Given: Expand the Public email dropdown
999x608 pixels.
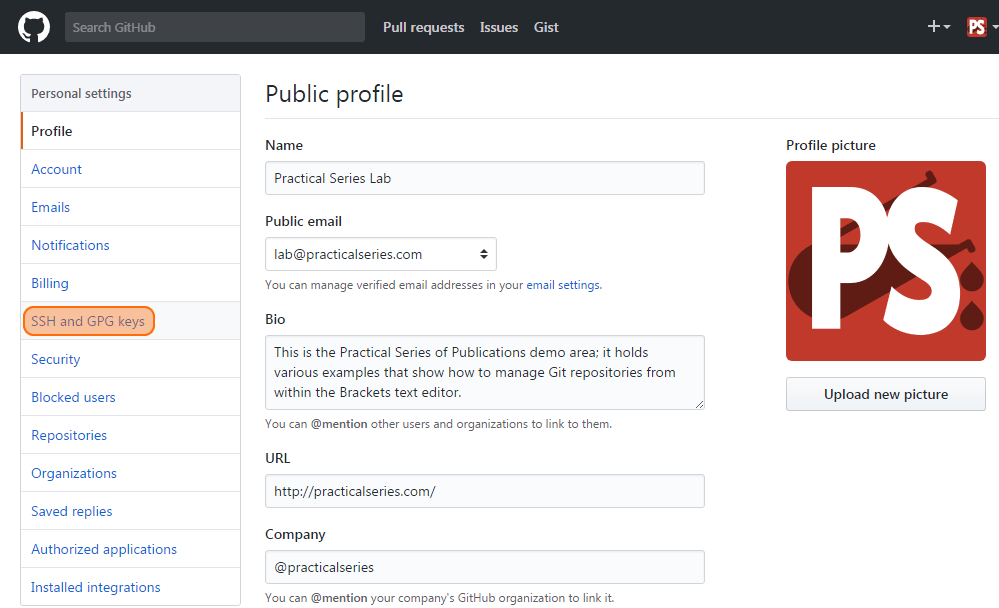Looking at the screenshot, I should [x=381, y=254].
